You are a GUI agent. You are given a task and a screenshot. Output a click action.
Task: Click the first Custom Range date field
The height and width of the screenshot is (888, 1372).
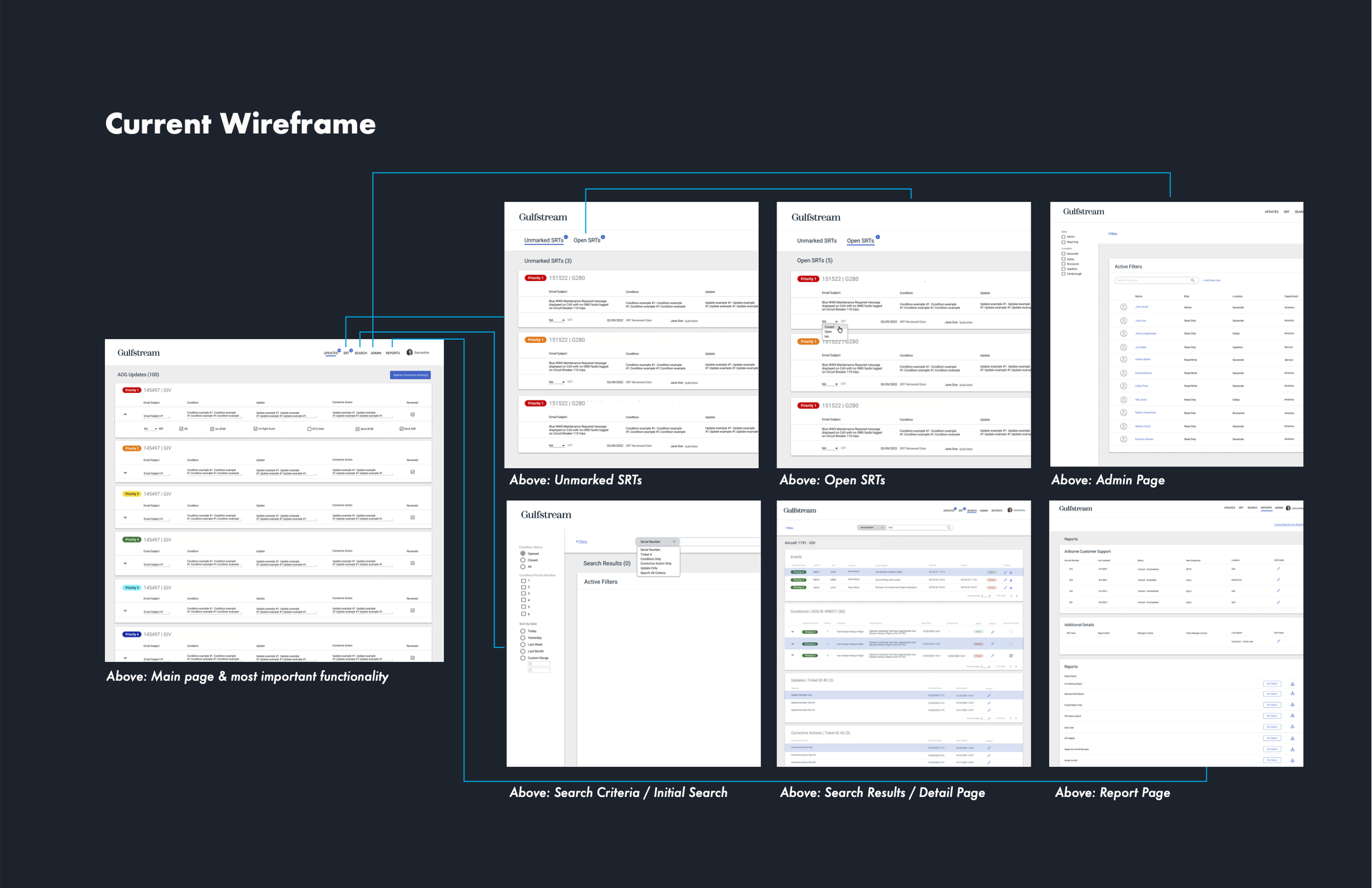(539, 664)
